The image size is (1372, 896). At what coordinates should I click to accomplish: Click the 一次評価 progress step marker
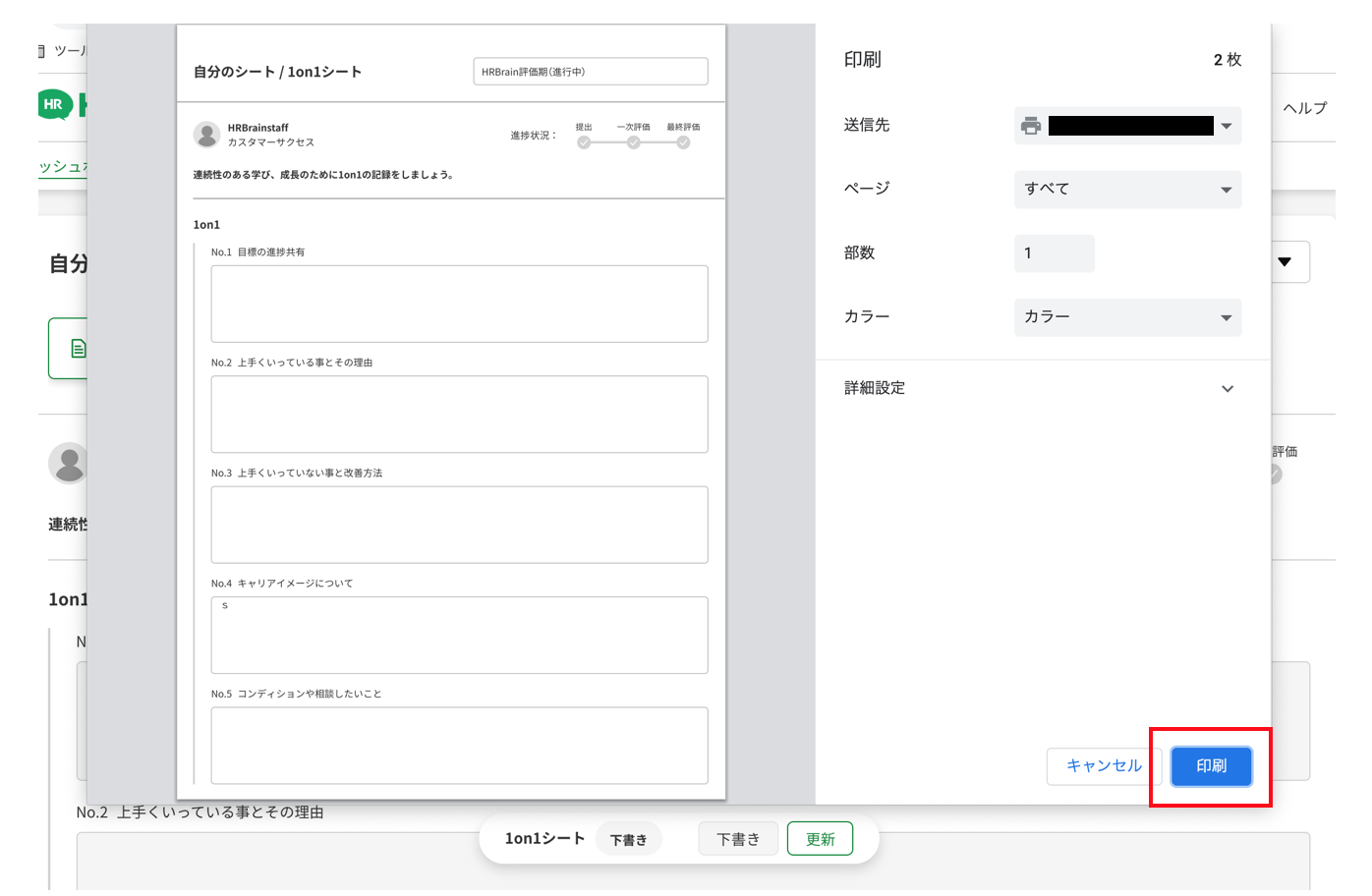tap(633, 142)
